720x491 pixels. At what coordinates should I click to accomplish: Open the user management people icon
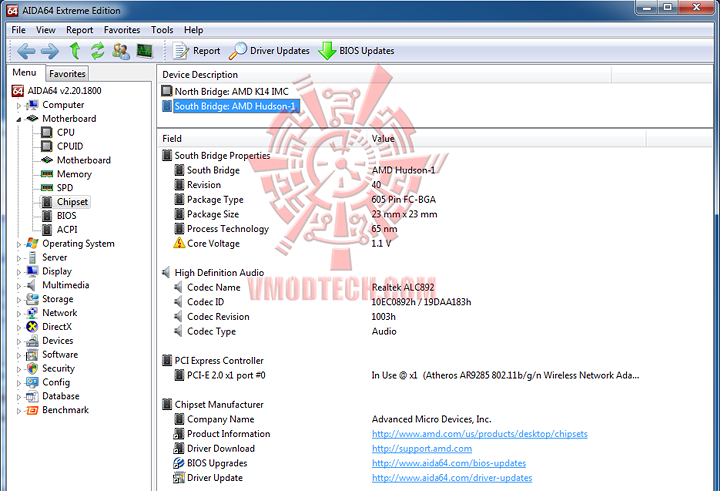121,51
